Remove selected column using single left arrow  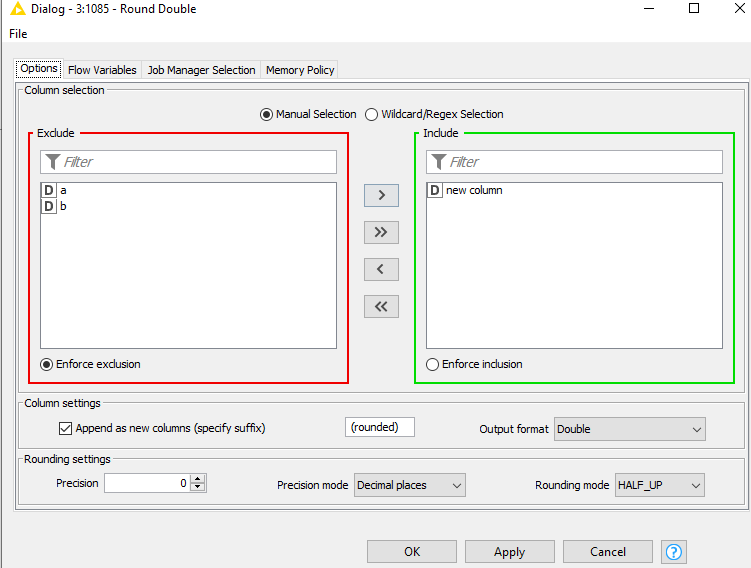coord(381,269)
